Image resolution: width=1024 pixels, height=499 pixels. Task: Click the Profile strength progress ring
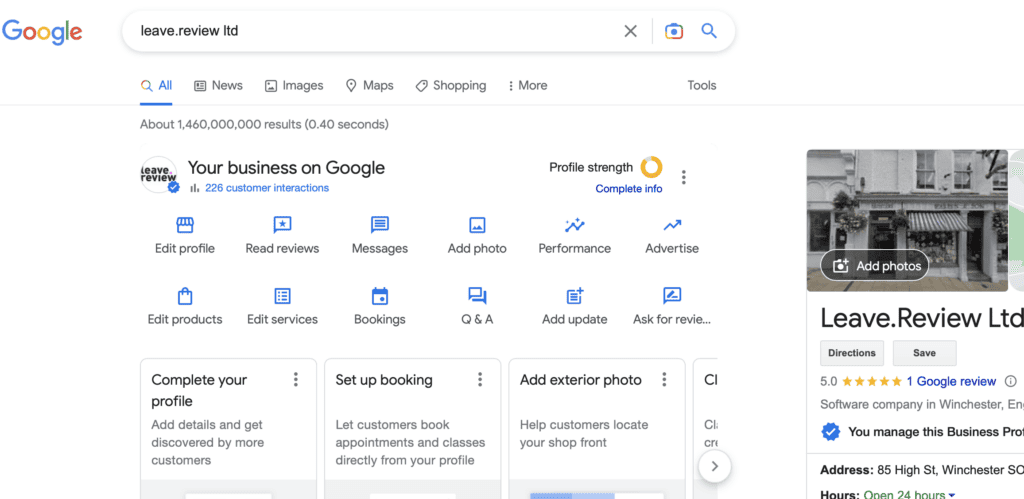pyautogui.click(x=651, y=167)
